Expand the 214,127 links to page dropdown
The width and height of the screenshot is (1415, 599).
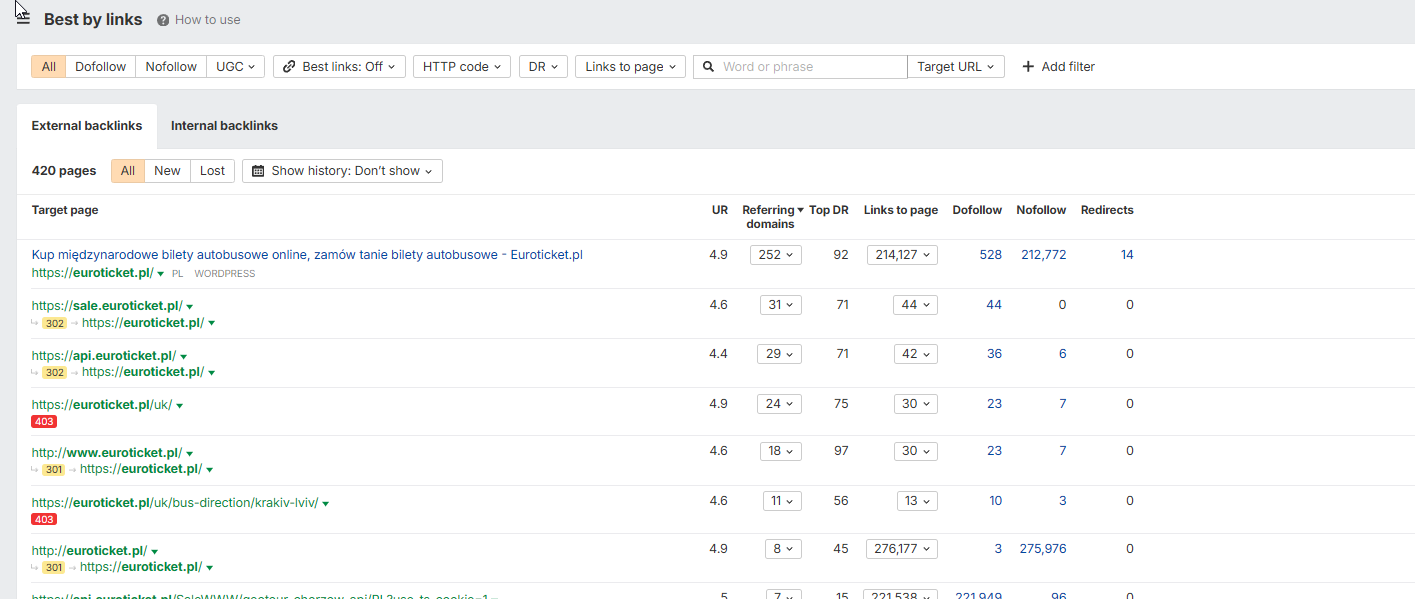[902, 255]
